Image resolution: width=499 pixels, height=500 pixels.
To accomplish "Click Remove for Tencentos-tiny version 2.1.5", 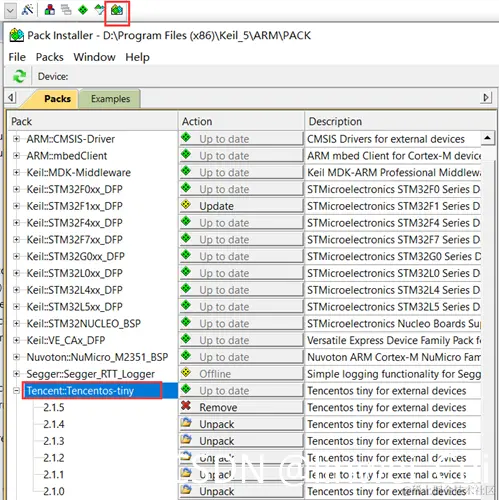I will pyautogui.click(x=241, y=407).
